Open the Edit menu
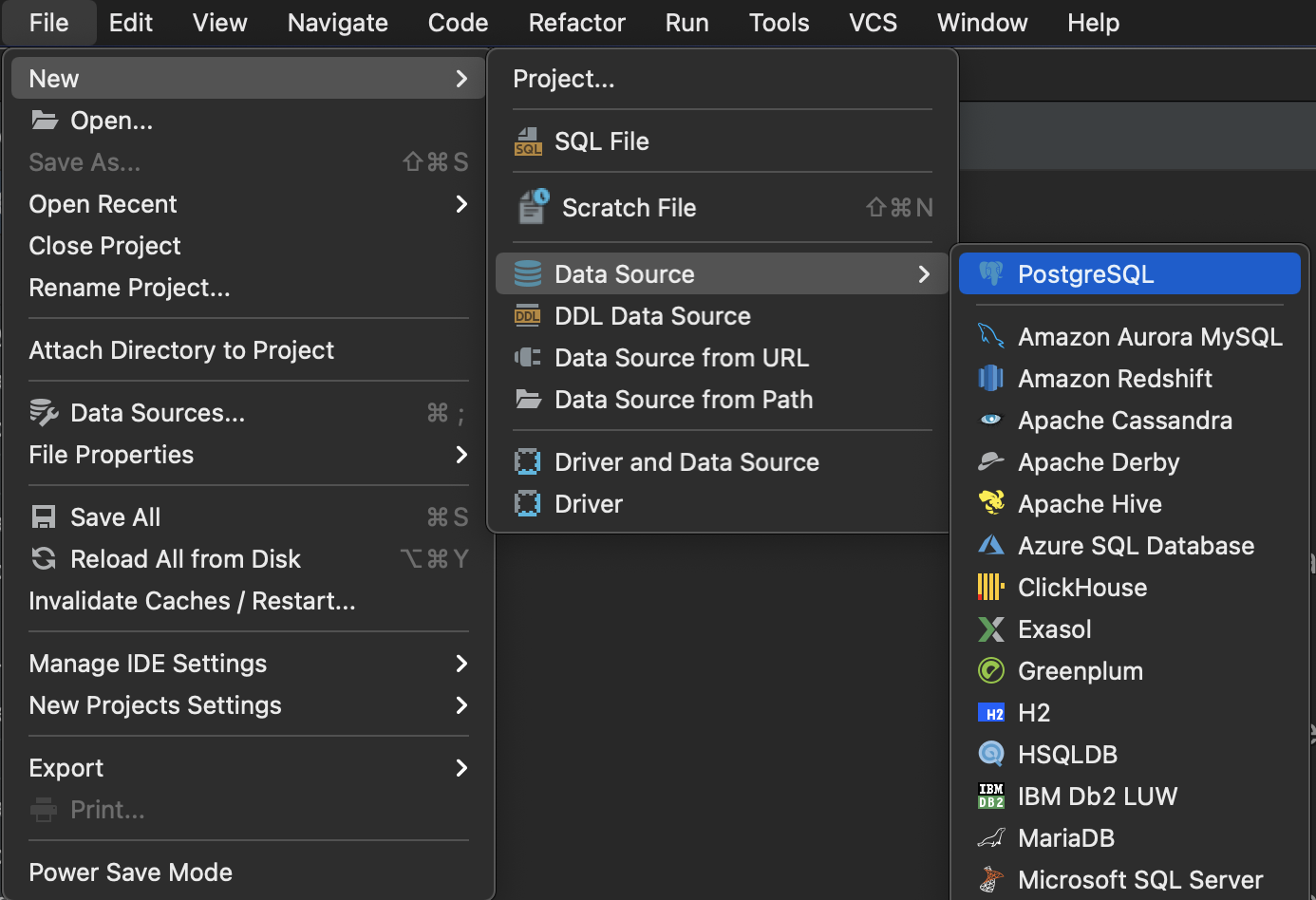The image size is (1316, 900). tap(131, 22)
